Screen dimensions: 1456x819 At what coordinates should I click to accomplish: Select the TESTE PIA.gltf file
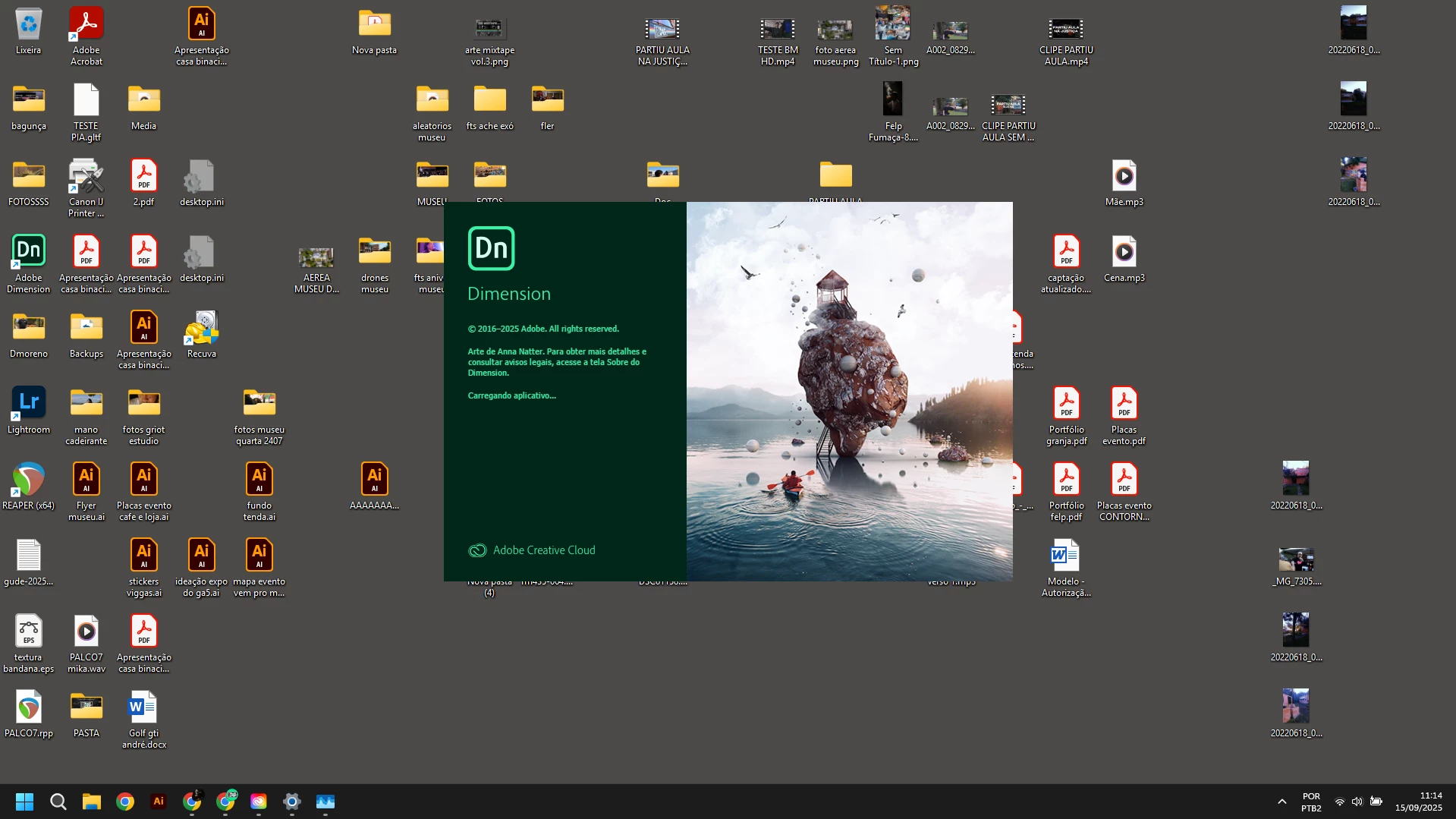pos(86,112)
